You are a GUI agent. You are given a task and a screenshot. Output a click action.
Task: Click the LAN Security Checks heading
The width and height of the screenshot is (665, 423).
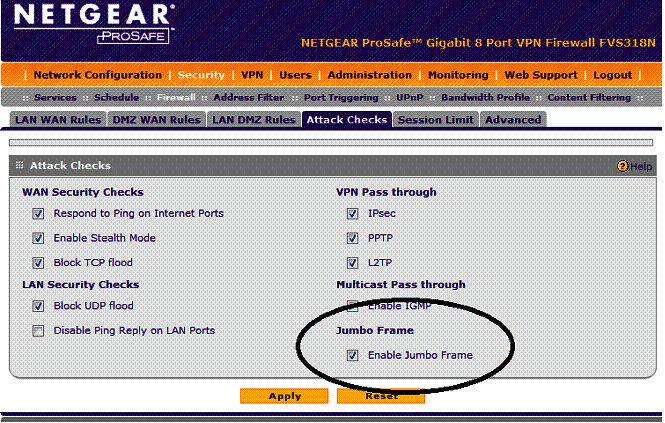(81, 285)
